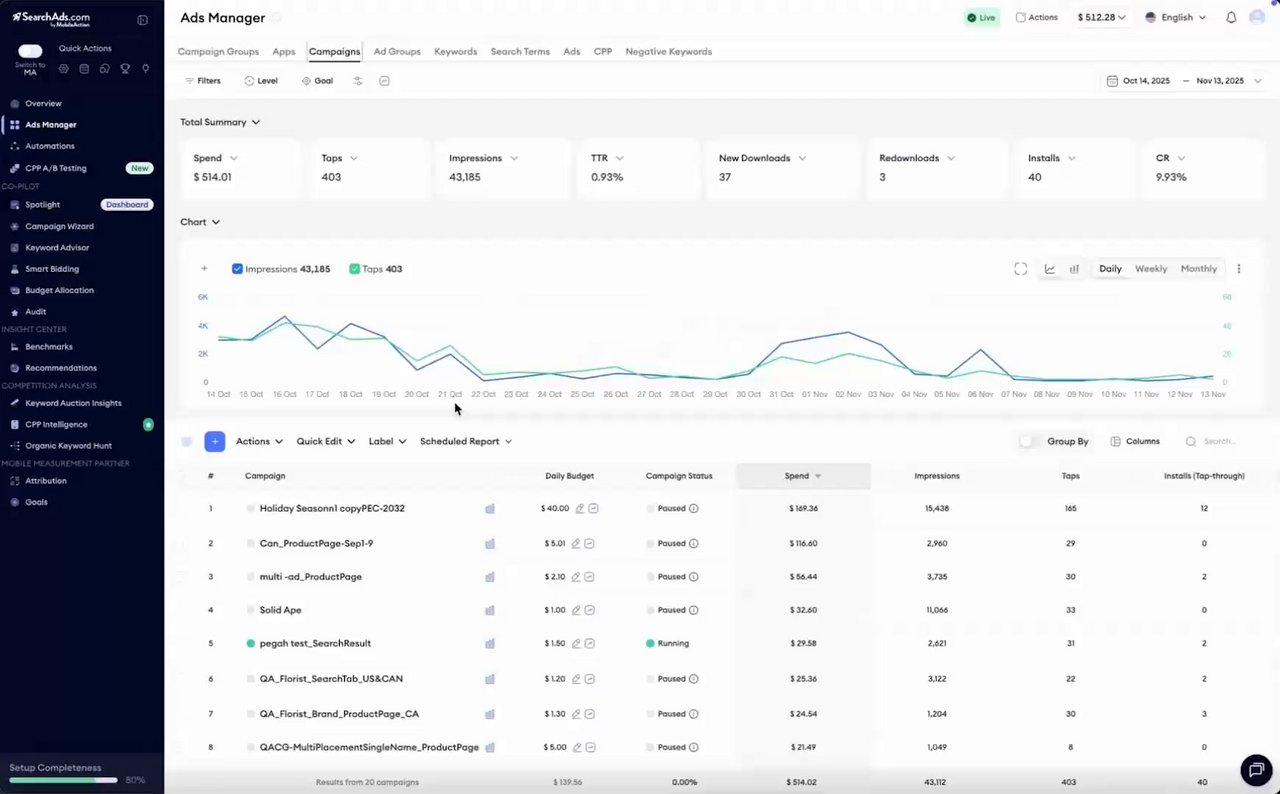The image size is (1280, 794).
Task: Toggle the Switch to MA switch
Action: [x=30, y=51]
